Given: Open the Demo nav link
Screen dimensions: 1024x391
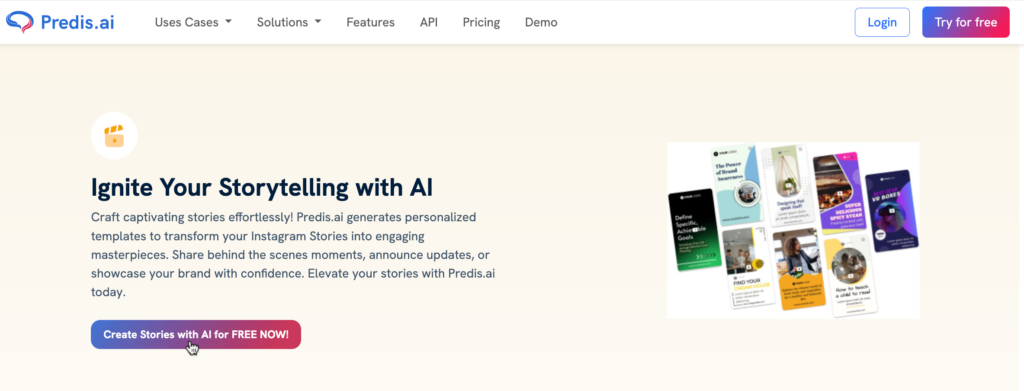Looking at the screenshot, I should click(541, 22).
